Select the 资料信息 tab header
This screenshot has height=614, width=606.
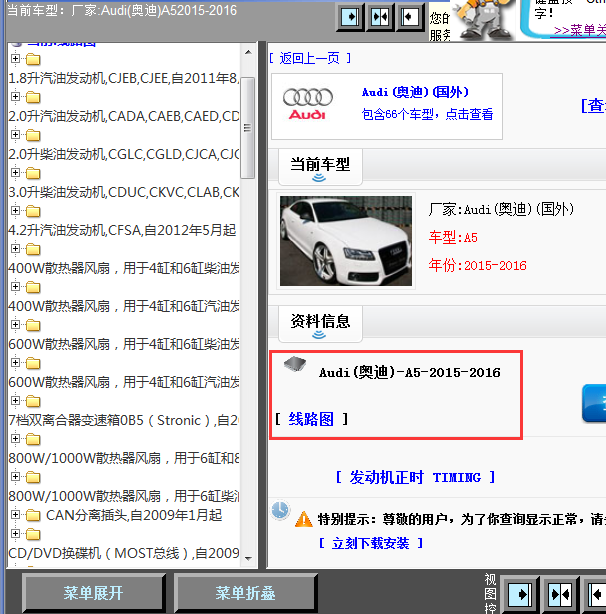[x=320, y=324]
